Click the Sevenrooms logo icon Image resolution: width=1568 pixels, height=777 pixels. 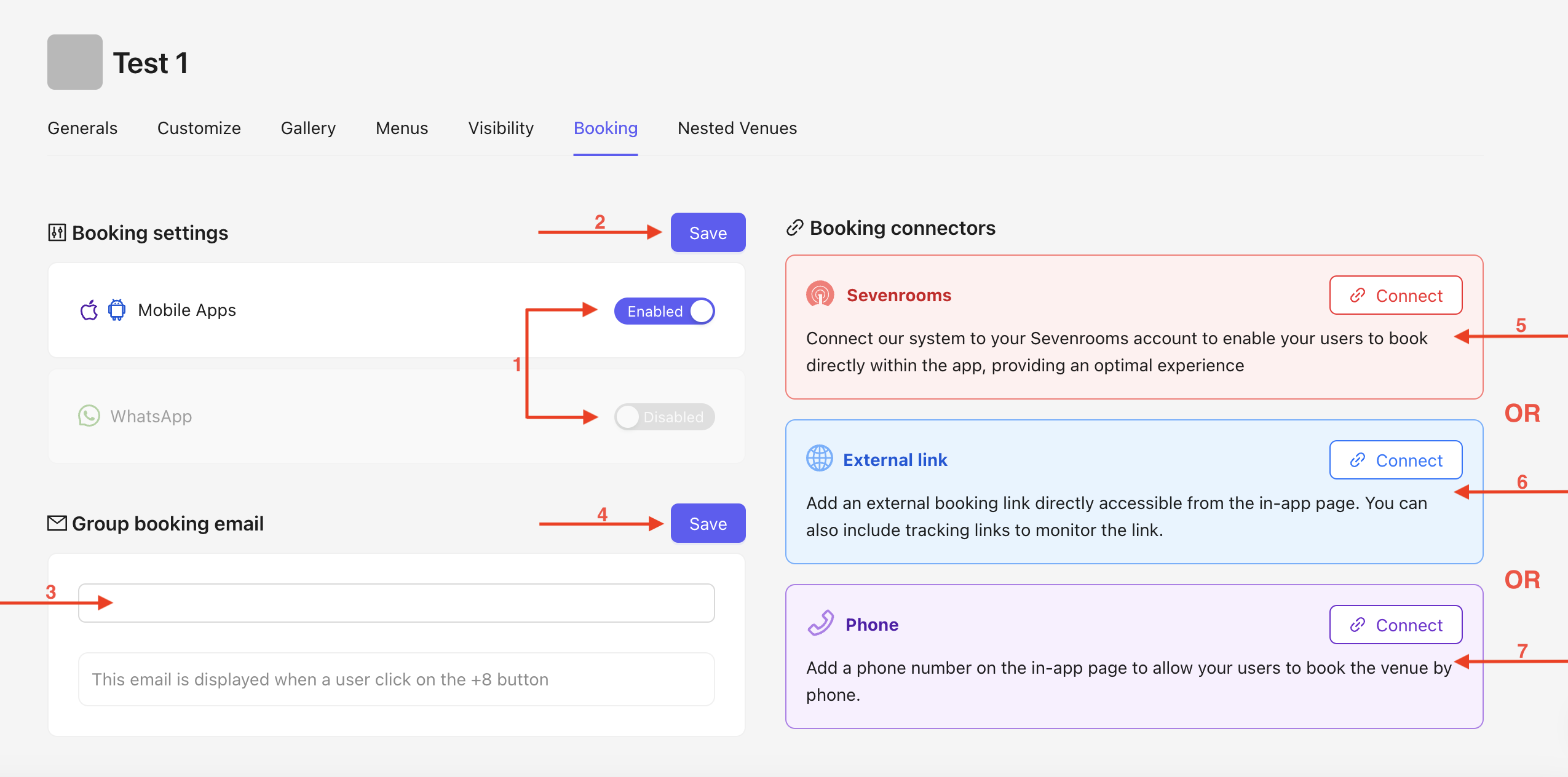click(820, 295)
